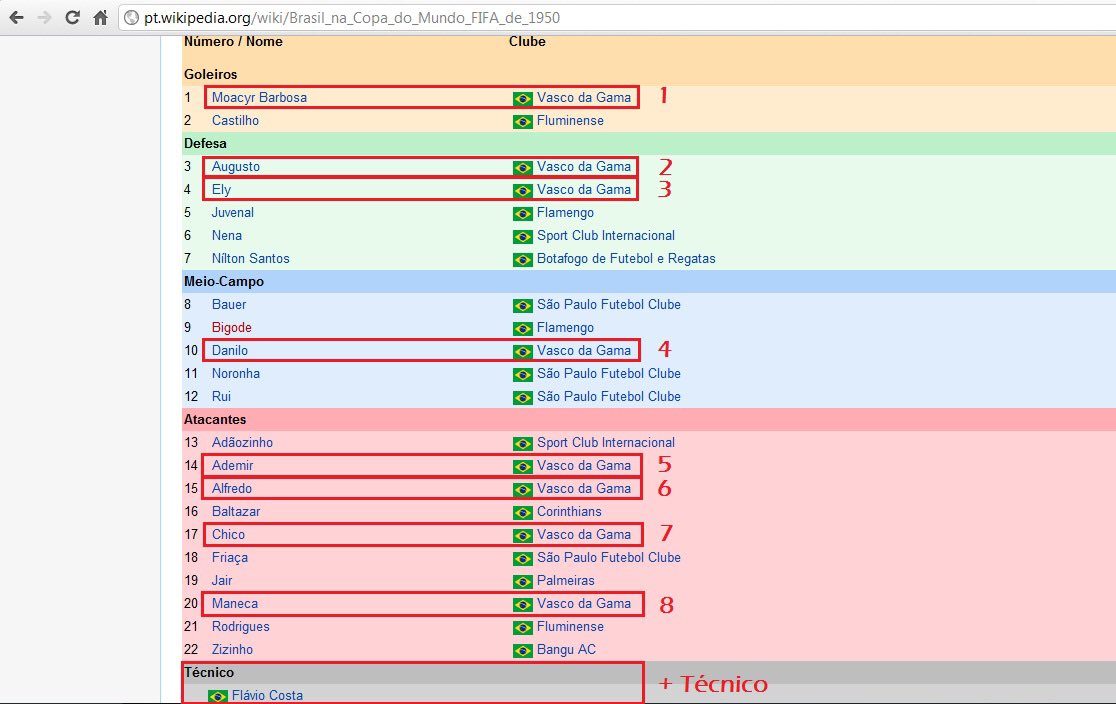Click the flag icon in Friaça's row

click(x=522, y=559)
